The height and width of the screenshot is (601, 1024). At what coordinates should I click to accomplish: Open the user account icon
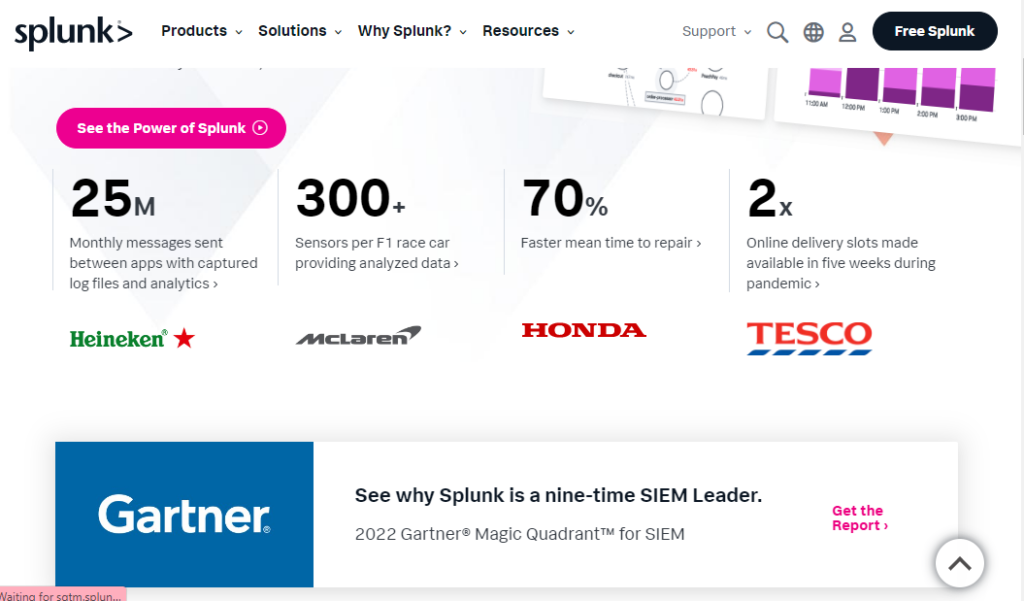[847, 31]
